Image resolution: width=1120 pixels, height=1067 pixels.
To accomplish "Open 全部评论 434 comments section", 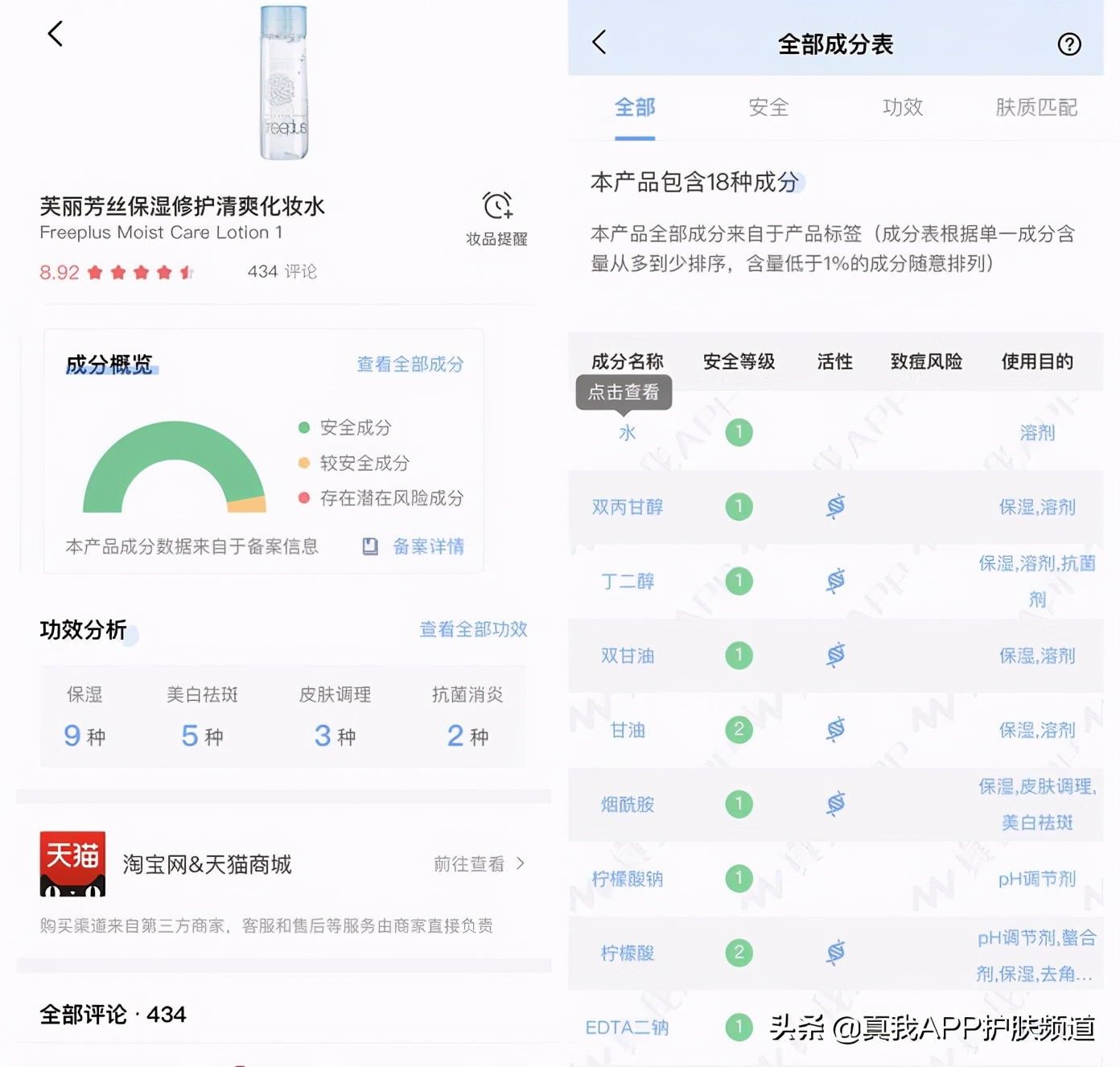I will point(113,1014).
